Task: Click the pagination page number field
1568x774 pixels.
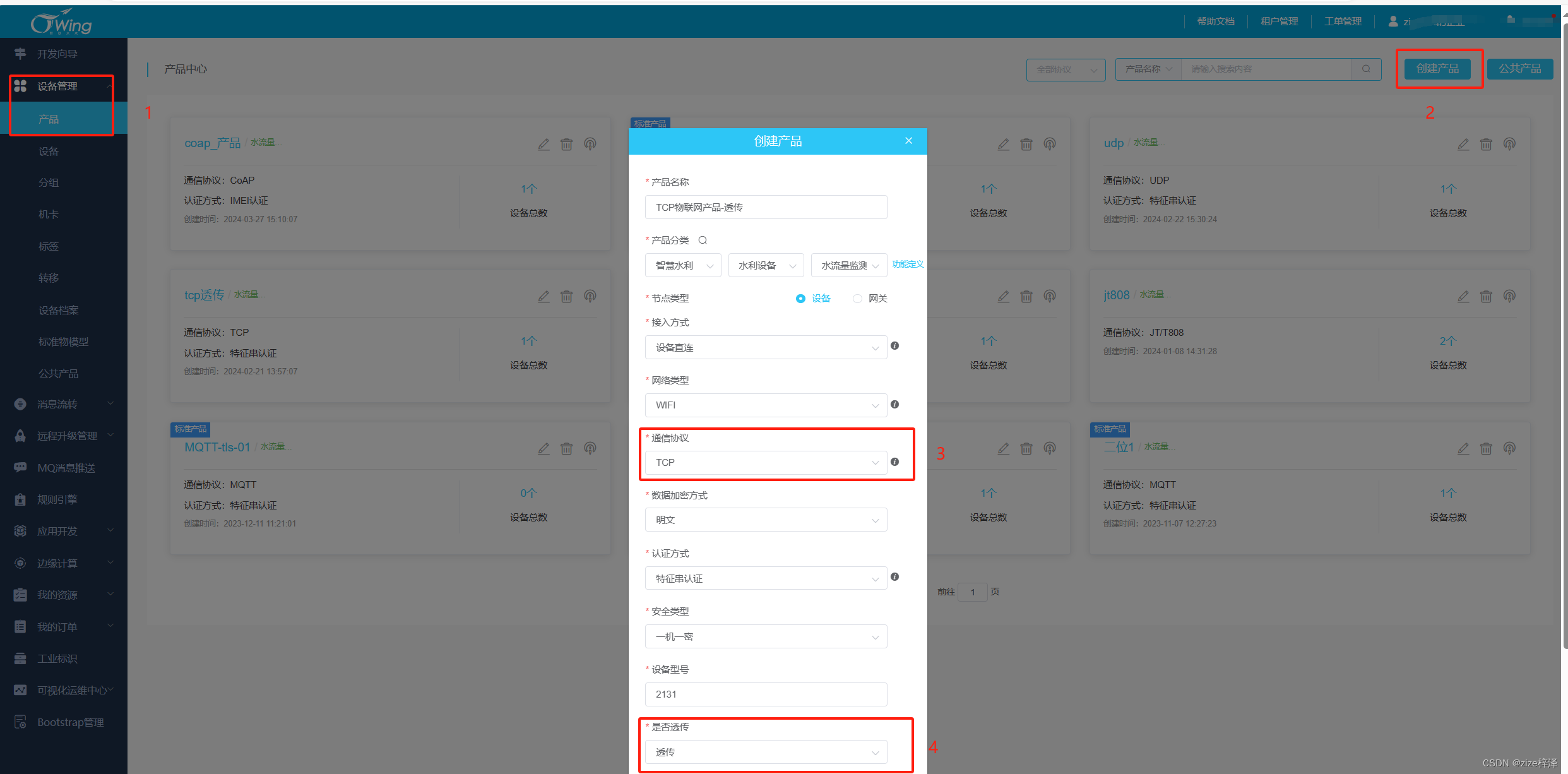Action: click(x=973, y=592)
